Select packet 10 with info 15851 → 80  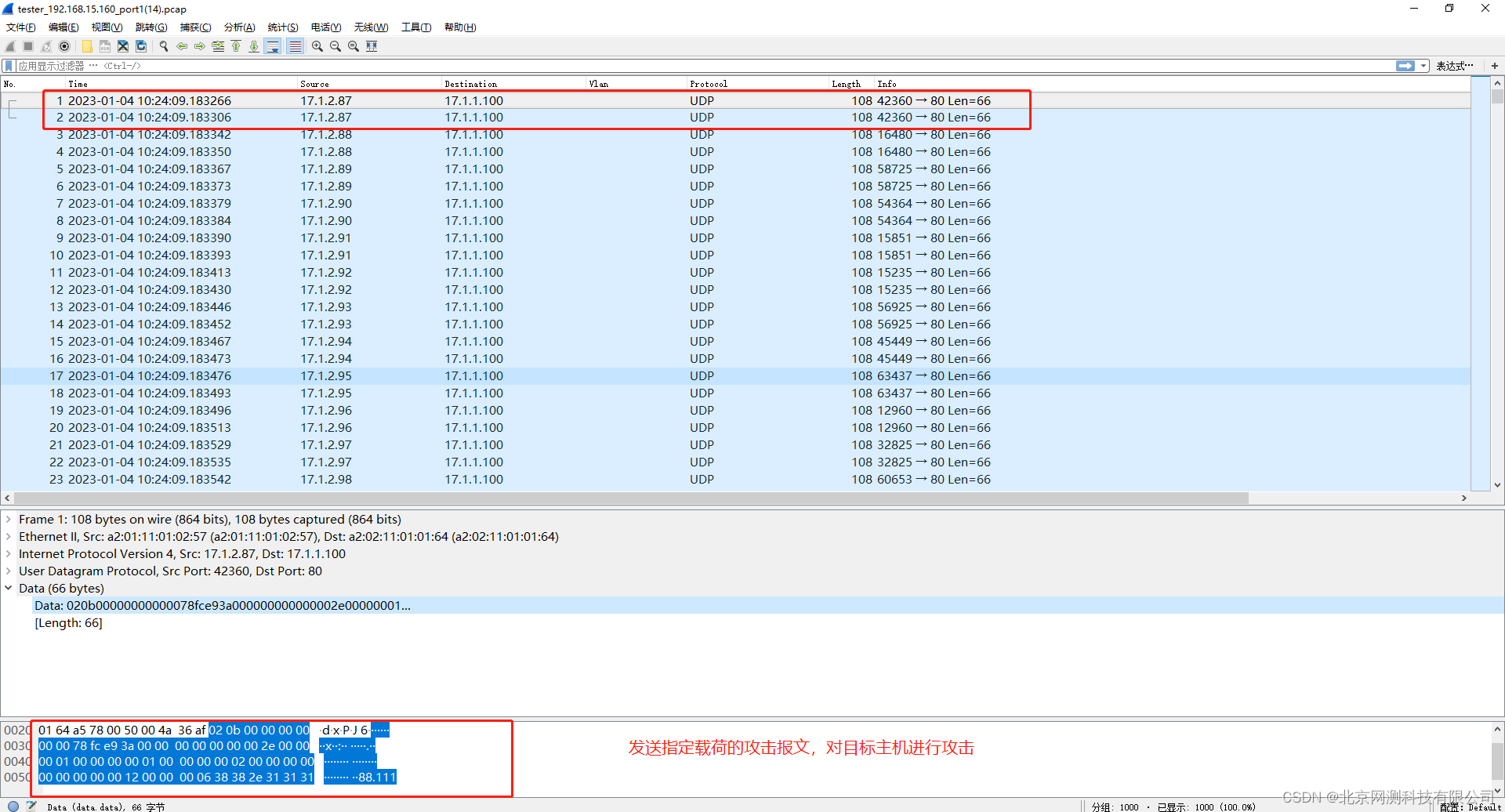735,255
